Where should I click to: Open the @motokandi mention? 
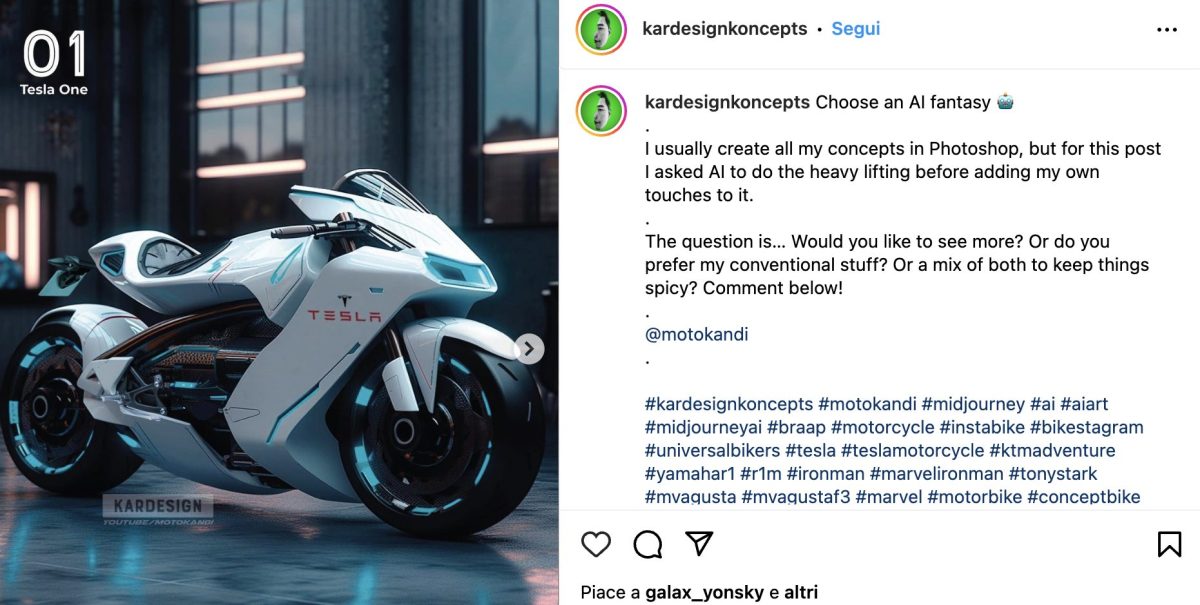pyautogui.click(x=697, y=334)
